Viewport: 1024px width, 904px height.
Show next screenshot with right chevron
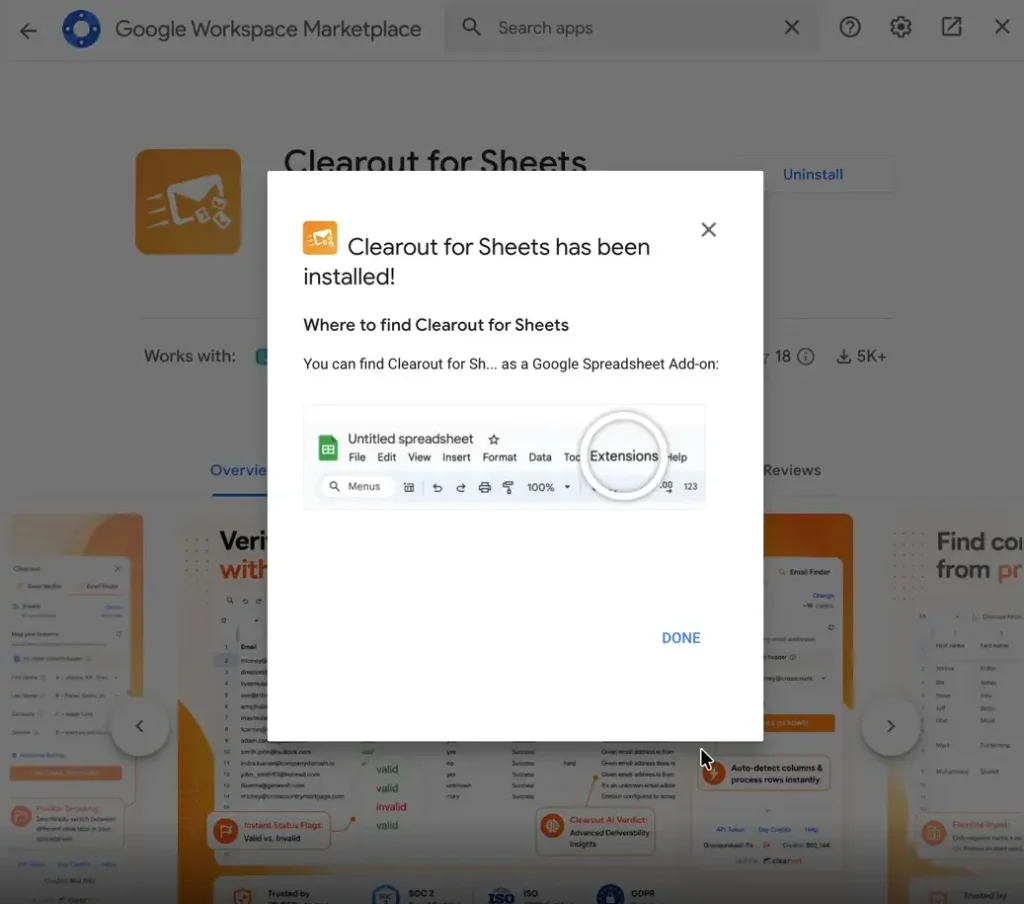click(891, 726)
